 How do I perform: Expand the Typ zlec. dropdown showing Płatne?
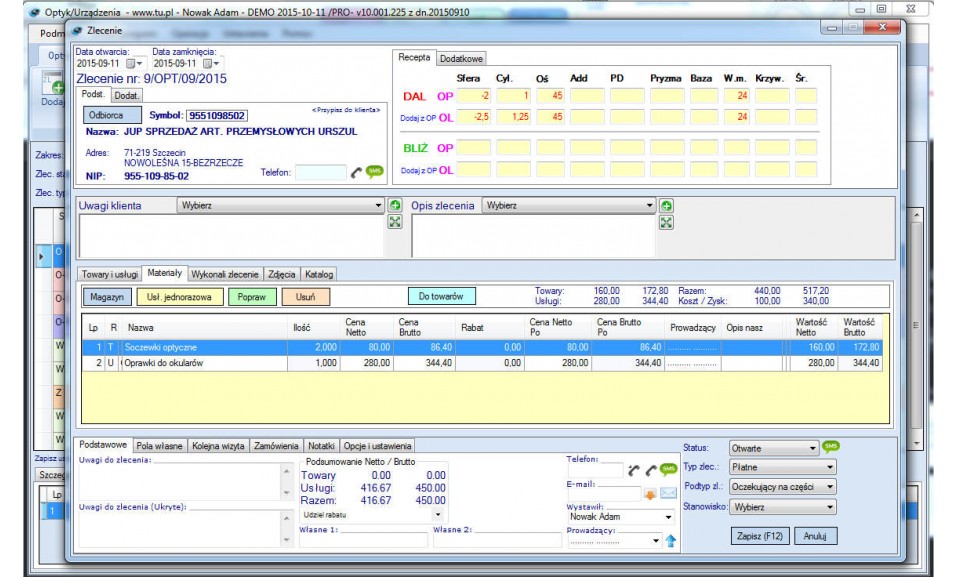coord(782,467)
